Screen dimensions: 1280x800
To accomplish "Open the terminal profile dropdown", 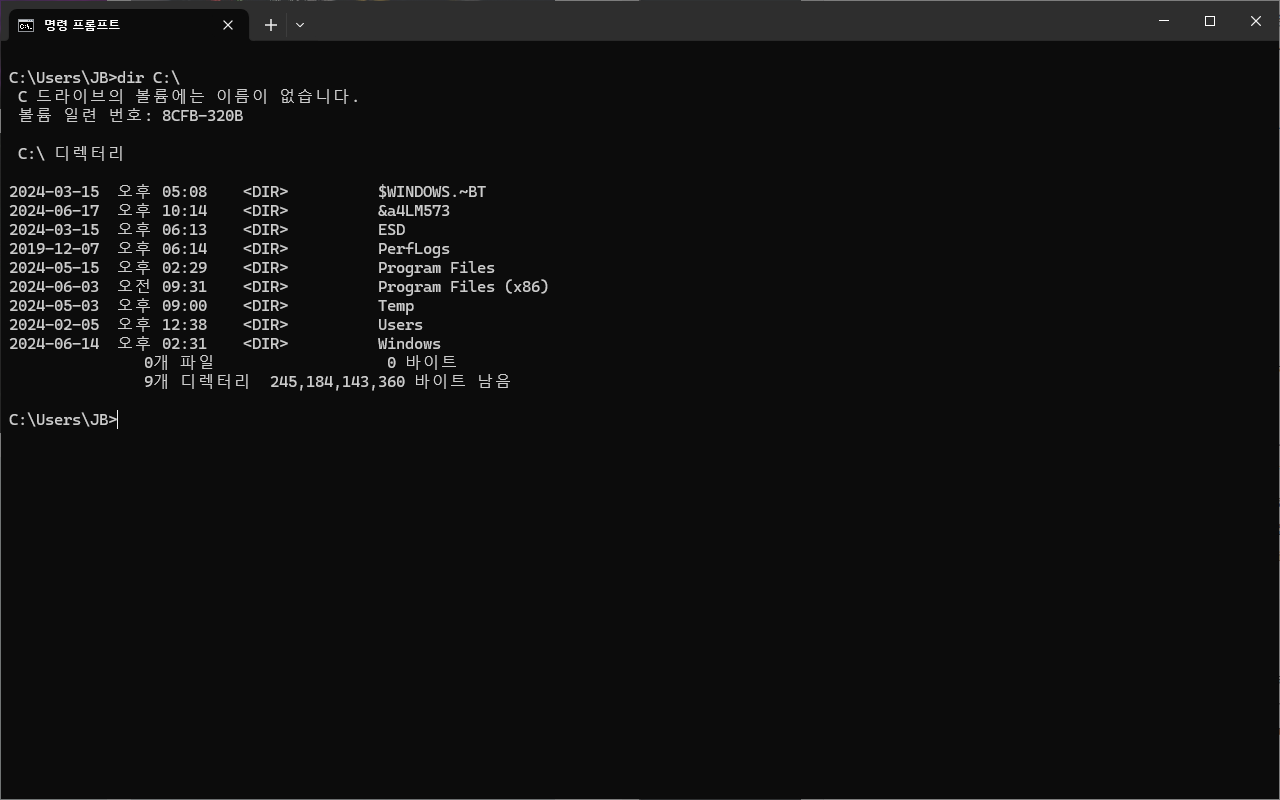I will pyautogui.click(x=300, y=25).
